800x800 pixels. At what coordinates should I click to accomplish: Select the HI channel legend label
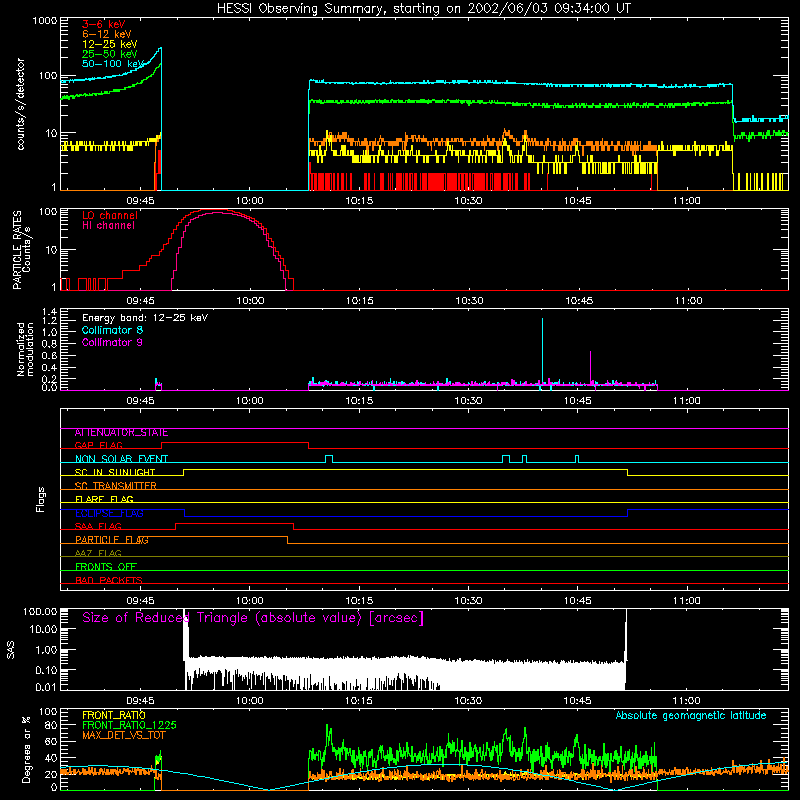[108, 226]
